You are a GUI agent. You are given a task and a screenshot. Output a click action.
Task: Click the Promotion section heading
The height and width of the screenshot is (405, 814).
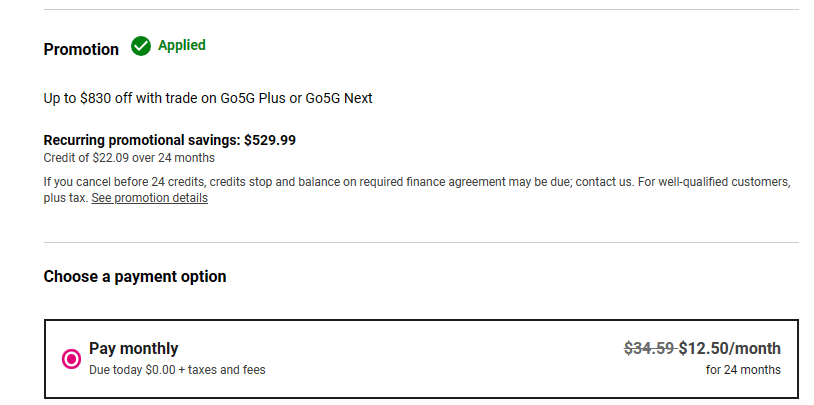click(81, 49)
